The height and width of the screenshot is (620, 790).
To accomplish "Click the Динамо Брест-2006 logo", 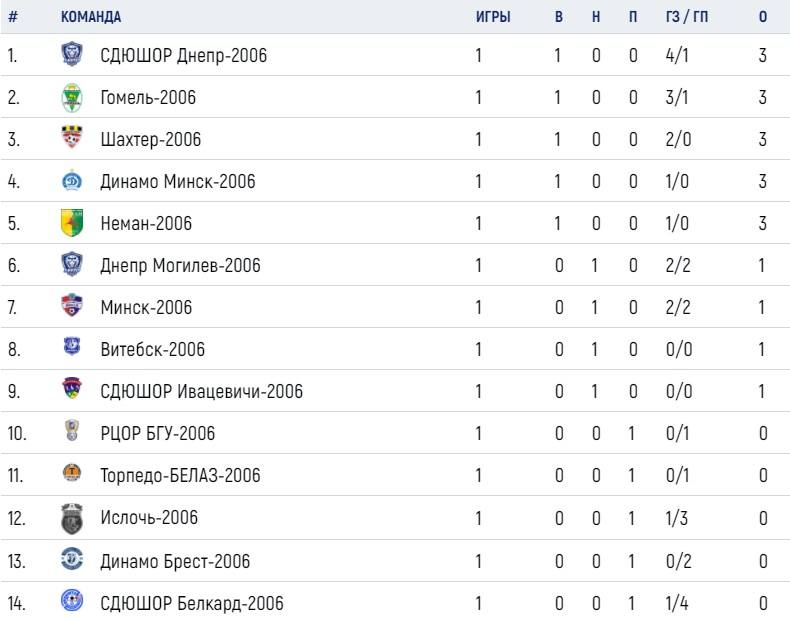I will [72, 559].
